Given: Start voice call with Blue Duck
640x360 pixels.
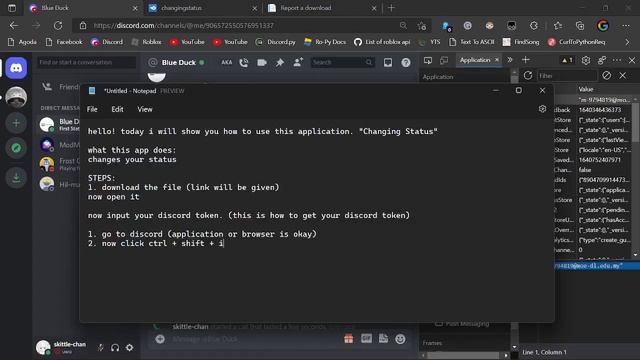Looking at the screenshot, I should click(244, 62).
